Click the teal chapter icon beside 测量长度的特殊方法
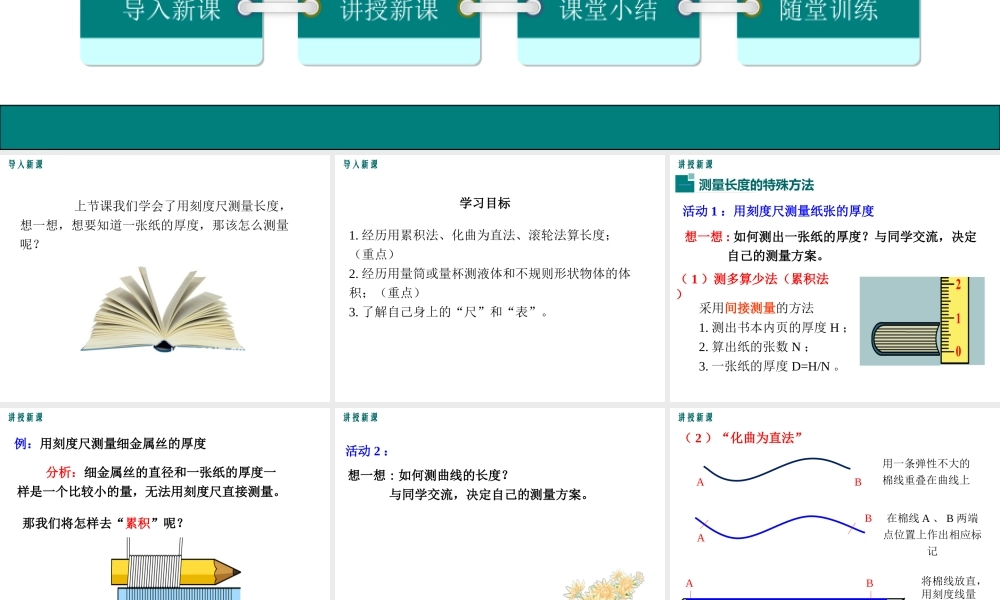 tap(686, 184)
